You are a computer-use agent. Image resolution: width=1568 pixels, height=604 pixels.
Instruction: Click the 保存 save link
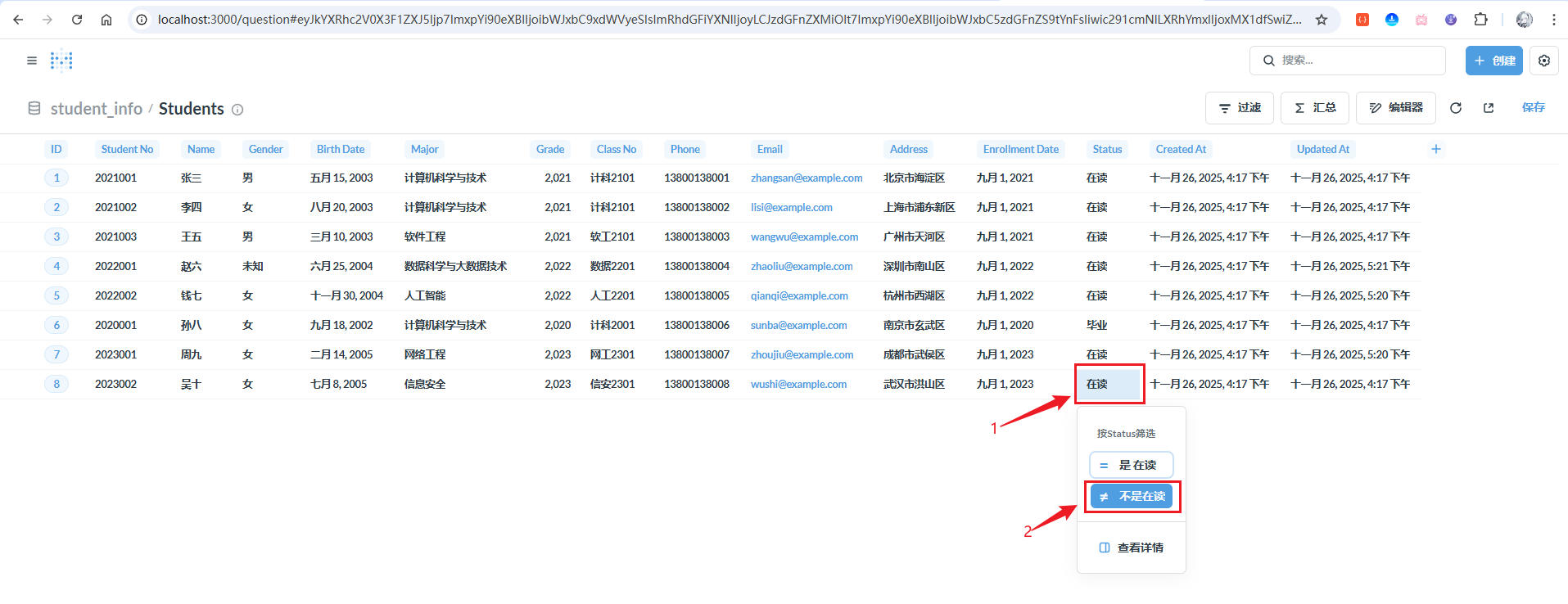(1533, 108)
